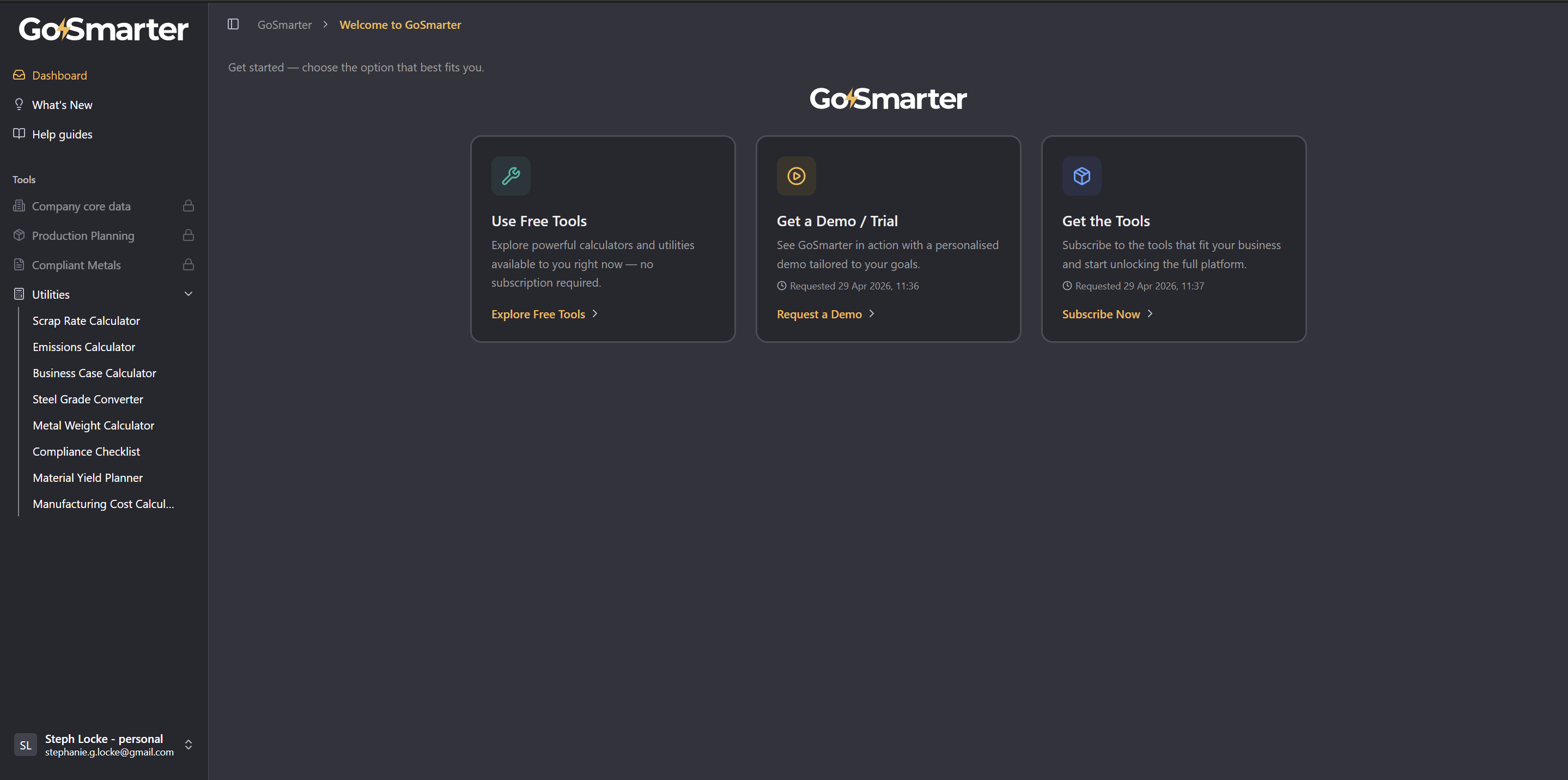Click the lock icon beside Company core data
The image size is (1568, 780).
(188, 206)
